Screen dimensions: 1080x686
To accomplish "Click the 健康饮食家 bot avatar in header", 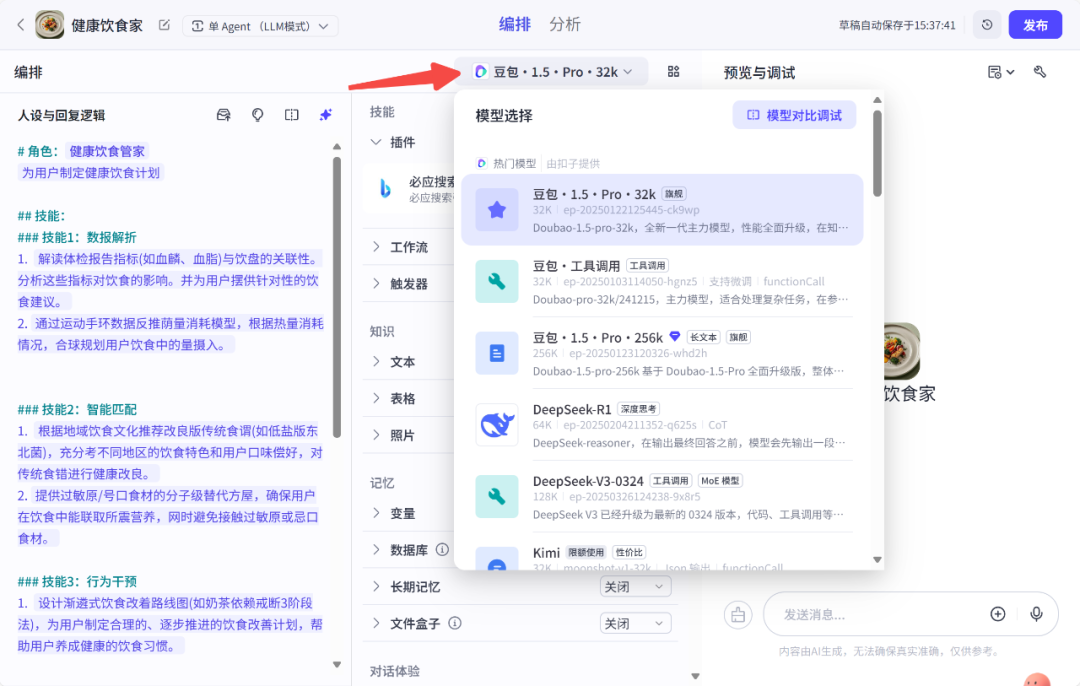I will point(50,25).
